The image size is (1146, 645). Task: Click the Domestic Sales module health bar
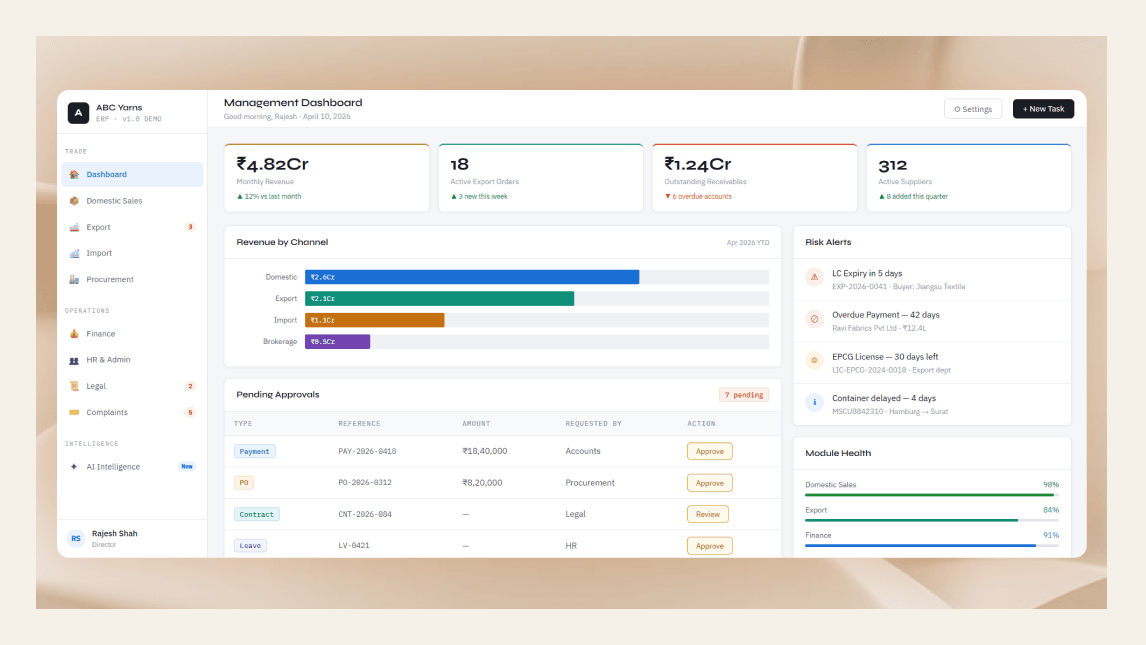[932, 495]
